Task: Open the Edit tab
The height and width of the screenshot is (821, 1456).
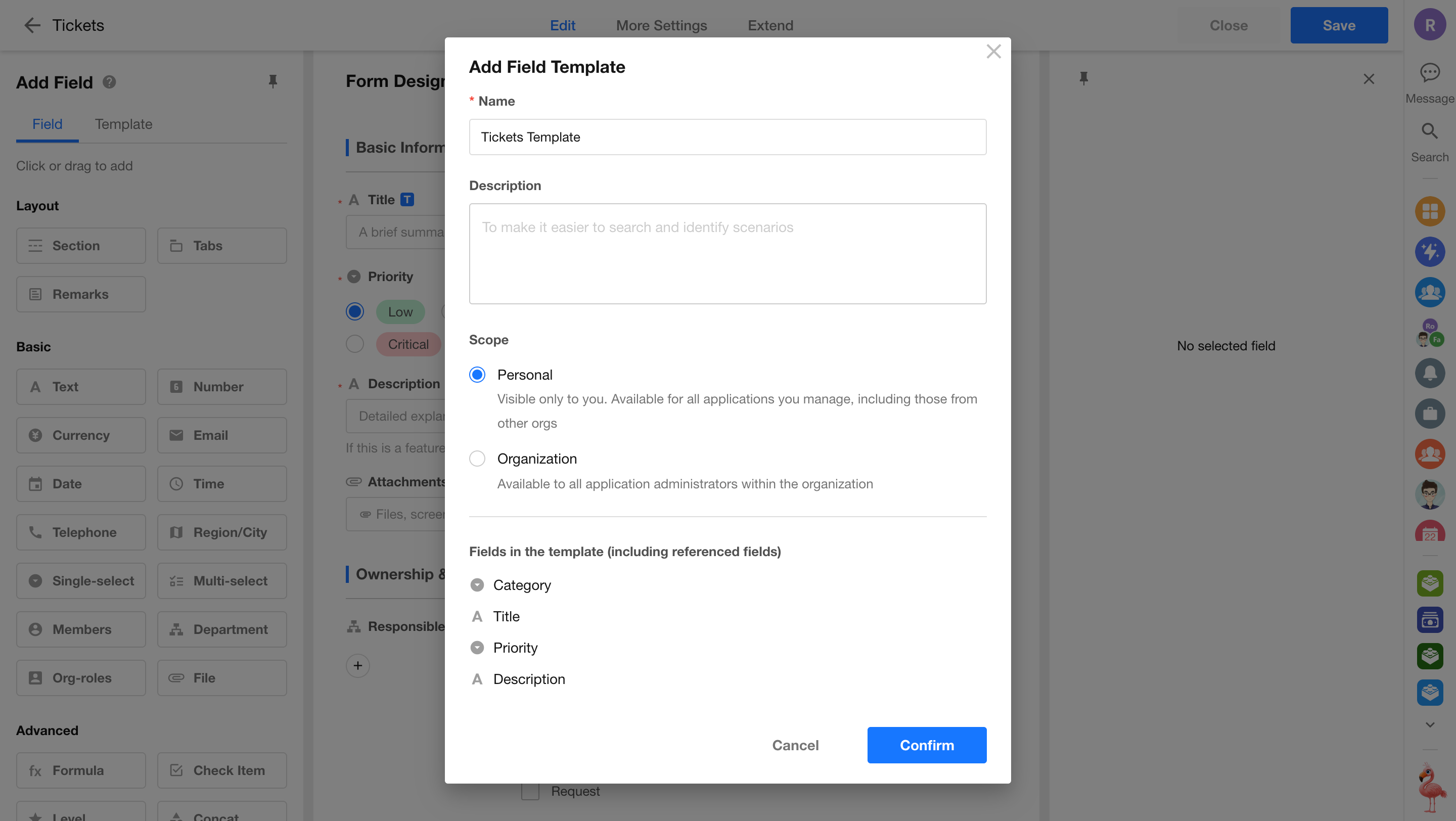Action: point(562,25)
